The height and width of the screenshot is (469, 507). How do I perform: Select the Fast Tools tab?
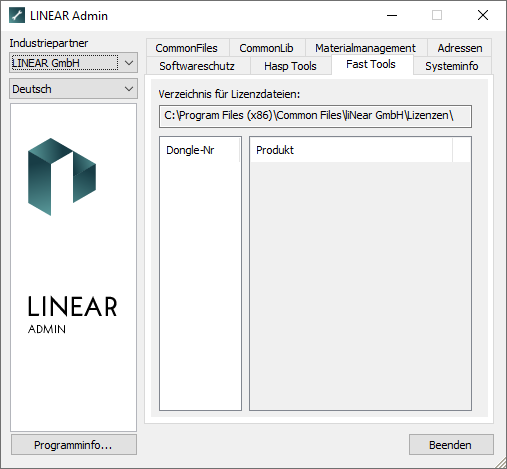point(371,64)
